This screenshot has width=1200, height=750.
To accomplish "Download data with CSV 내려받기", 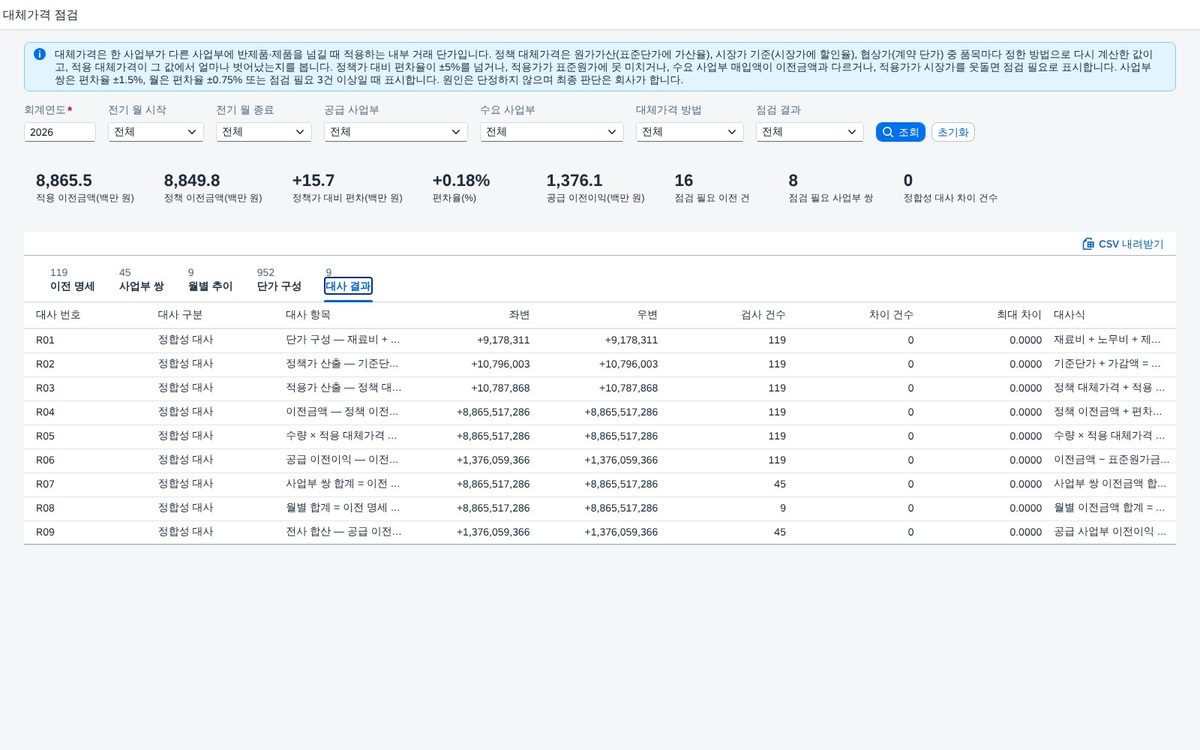I will click(x=1123, y=244).
